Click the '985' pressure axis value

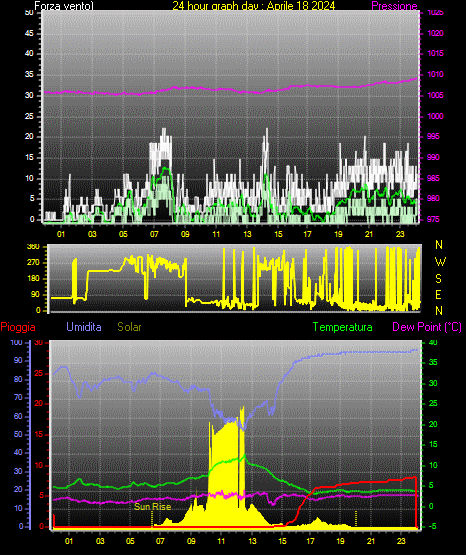(433, 178)
